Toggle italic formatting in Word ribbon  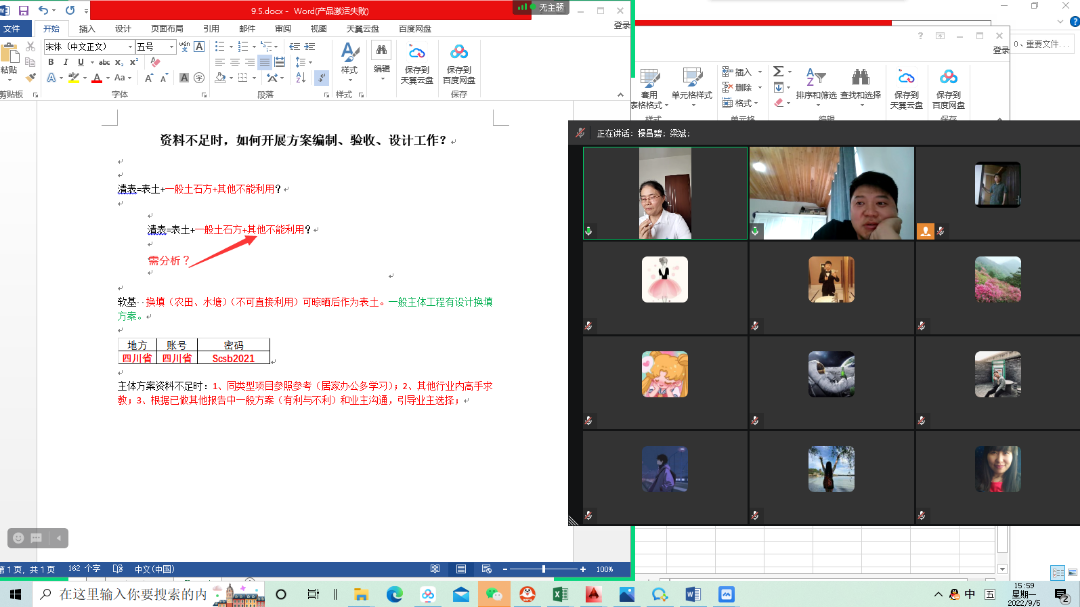pyautogui.click(x=66, y=62)
